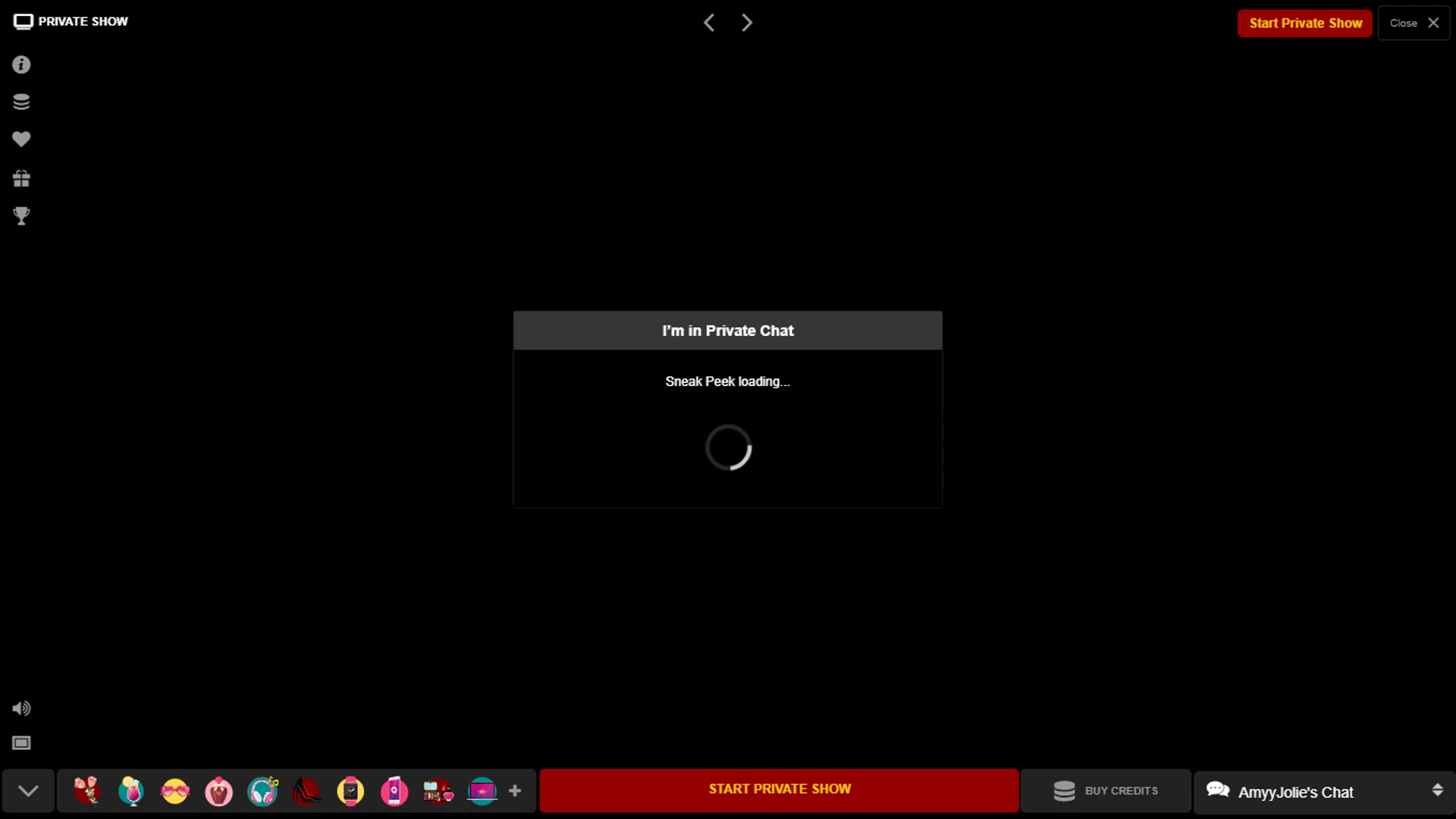Send the headphones music gift
Viewport: 1456px width, 819px height.
click(x=263, y=791)
